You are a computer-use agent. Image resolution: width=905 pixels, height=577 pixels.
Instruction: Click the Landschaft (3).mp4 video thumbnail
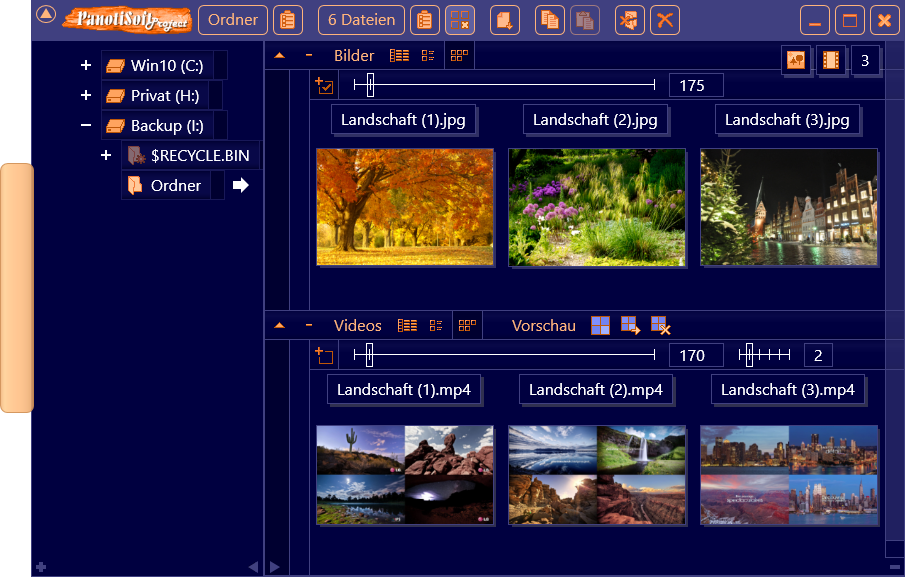[x=789, y=476]
